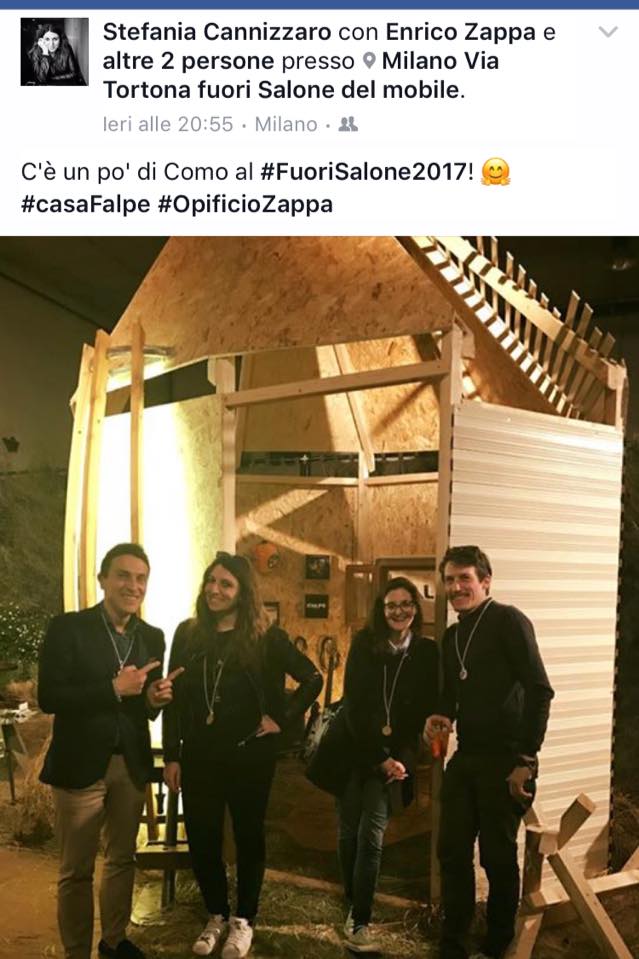Tap the caption text 'C'è un po' di Como al'
The height and width of the screenshot is (959, 639).
tap(137, 172)
